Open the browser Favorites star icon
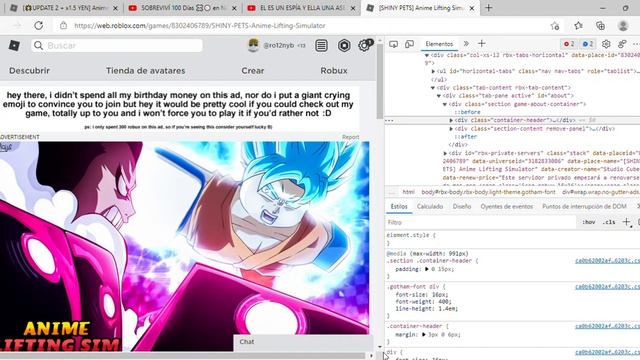The width and height of the screenshot is (640, 360). [578, 26]
